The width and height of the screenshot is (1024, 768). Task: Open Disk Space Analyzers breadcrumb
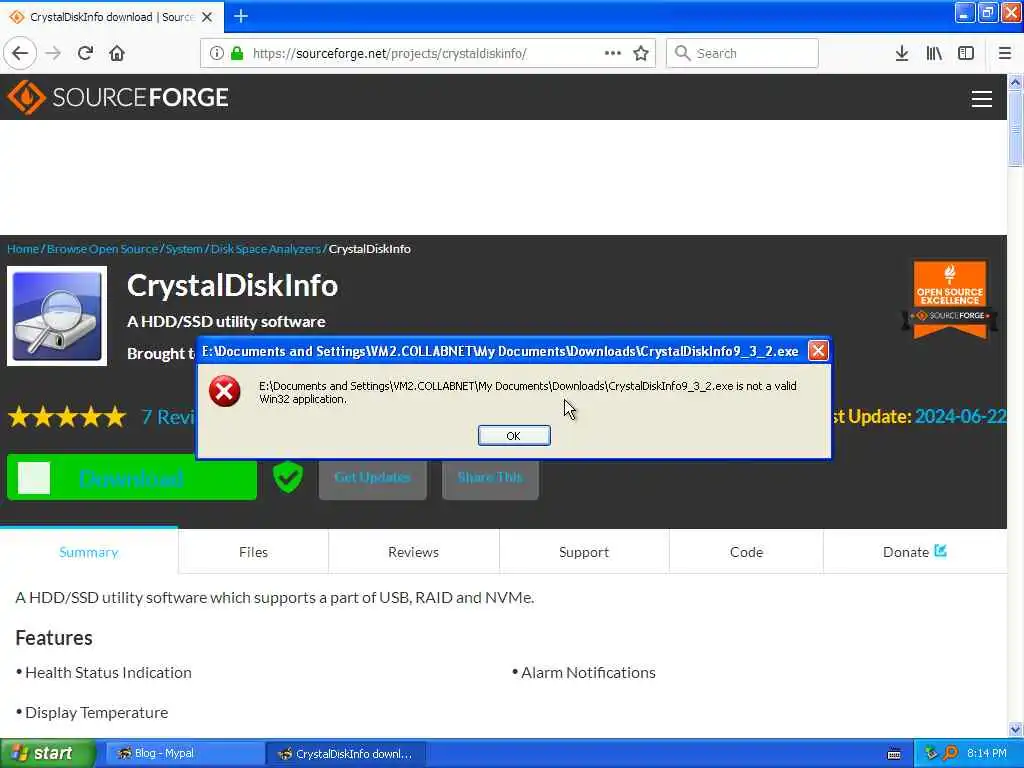pos(266,249)
